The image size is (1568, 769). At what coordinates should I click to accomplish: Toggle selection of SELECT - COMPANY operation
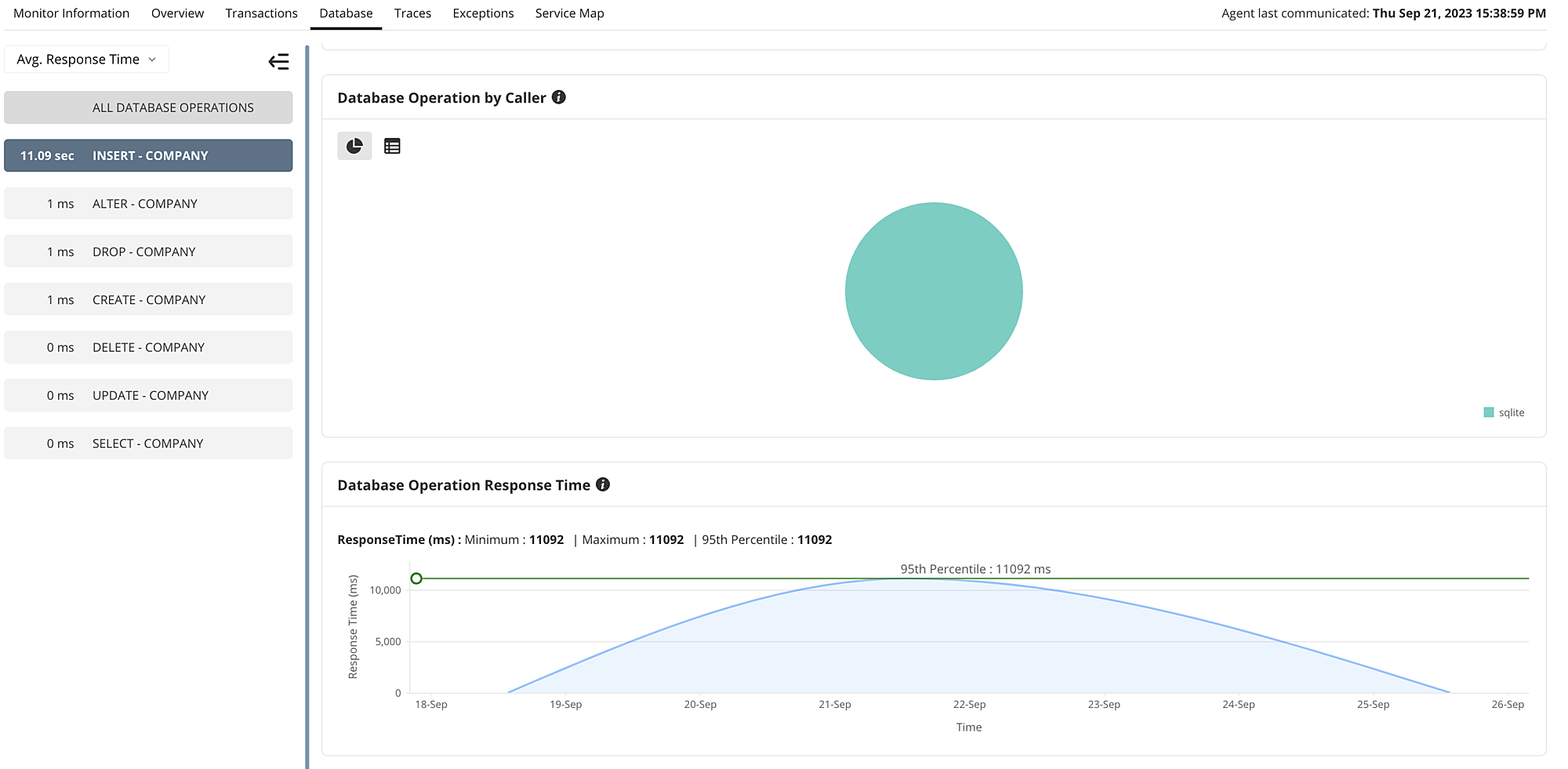point(148,443)
